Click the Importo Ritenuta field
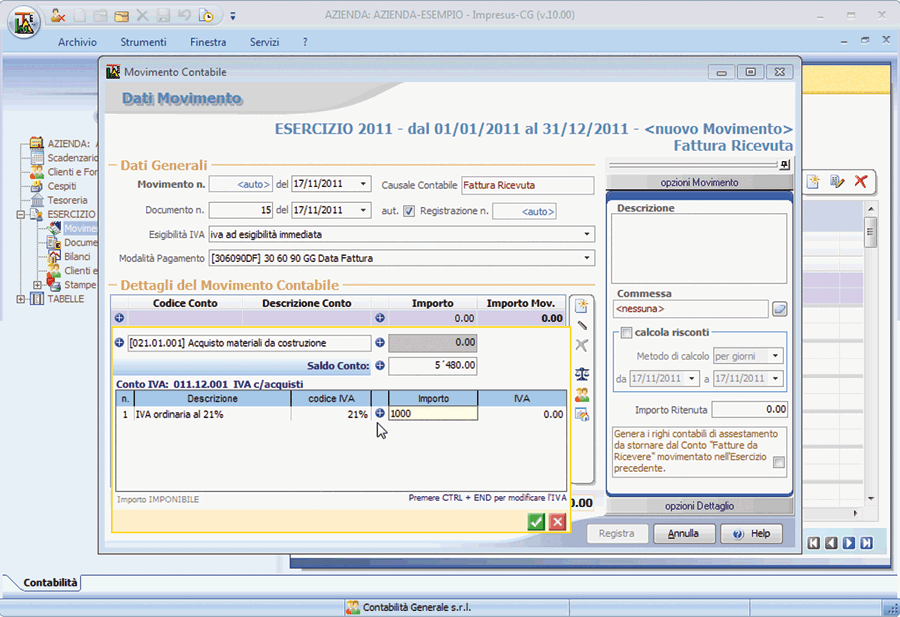 (x=750, y=409)
